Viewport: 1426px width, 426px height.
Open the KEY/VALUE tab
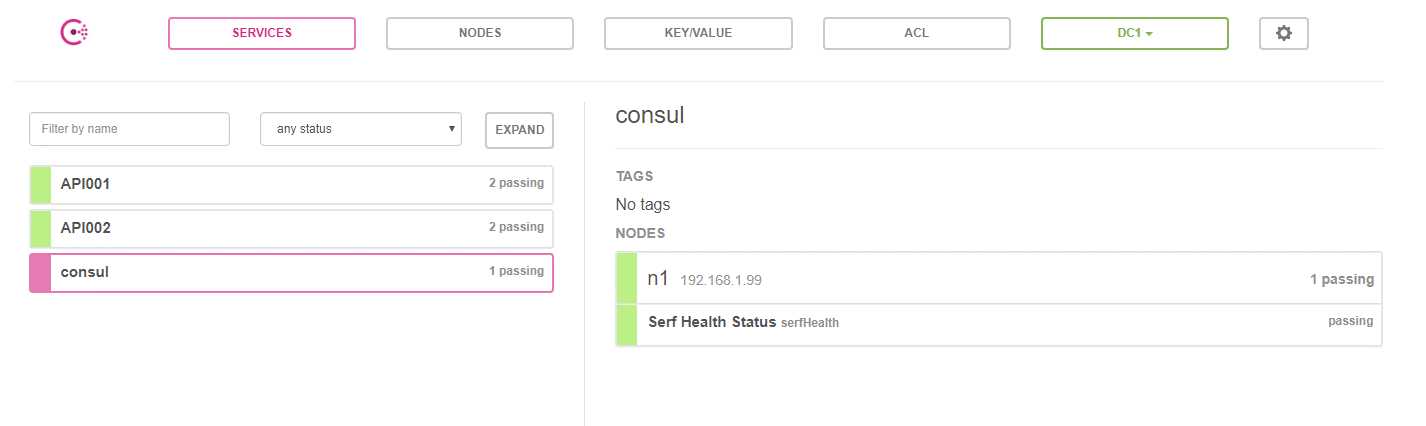698,33
